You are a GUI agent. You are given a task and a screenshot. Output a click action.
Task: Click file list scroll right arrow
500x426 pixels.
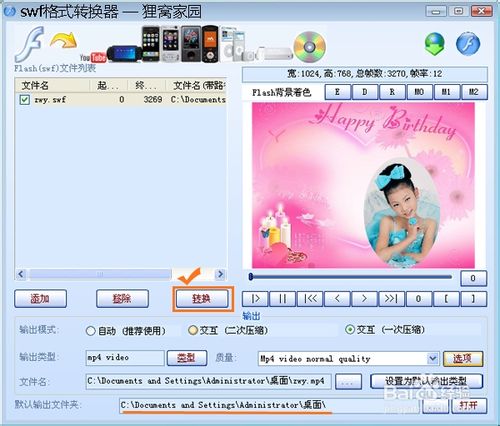pyautogui.click(x=220, y=274)
